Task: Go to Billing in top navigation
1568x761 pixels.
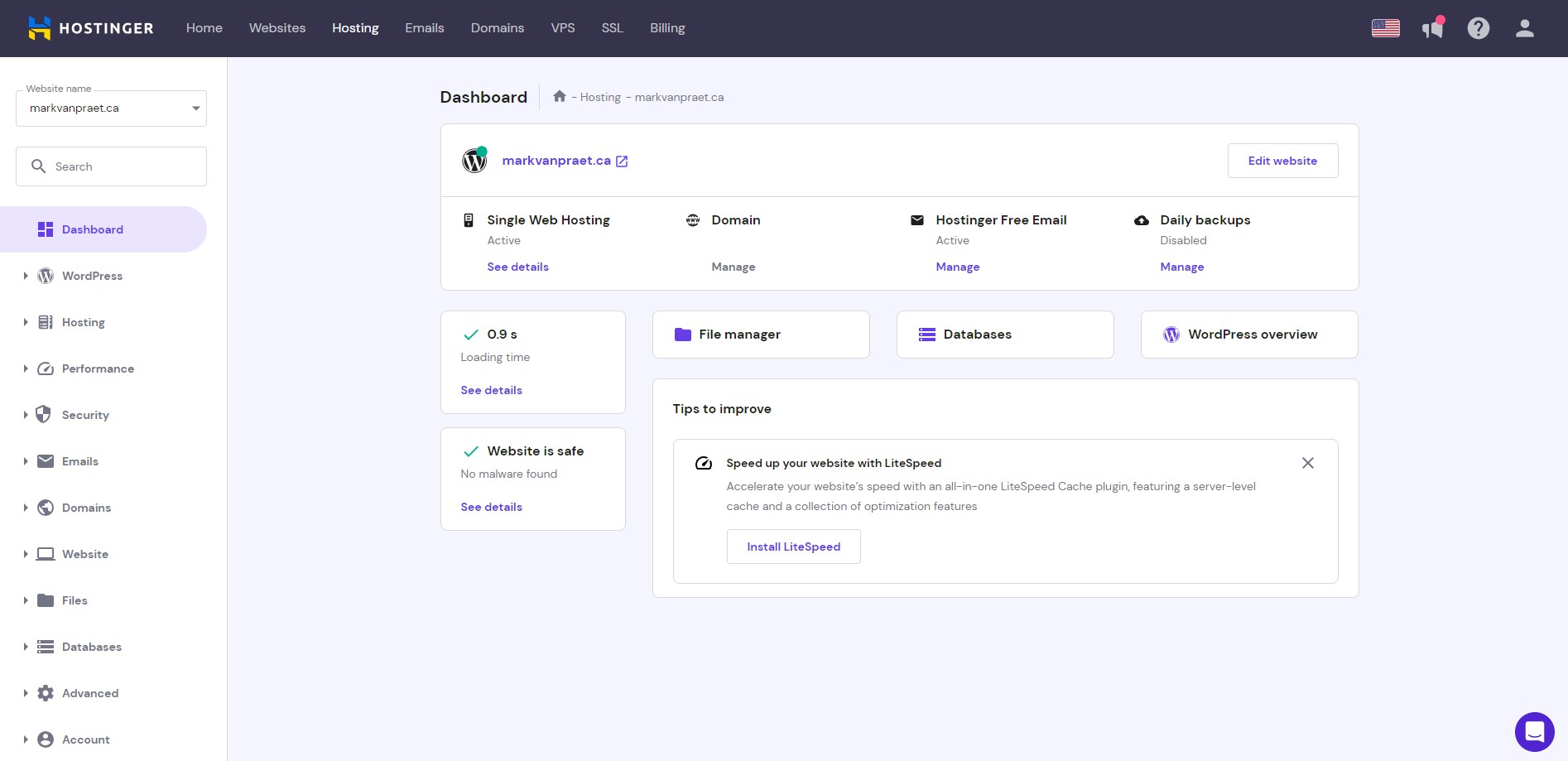Action: click(x=666, y=28)
